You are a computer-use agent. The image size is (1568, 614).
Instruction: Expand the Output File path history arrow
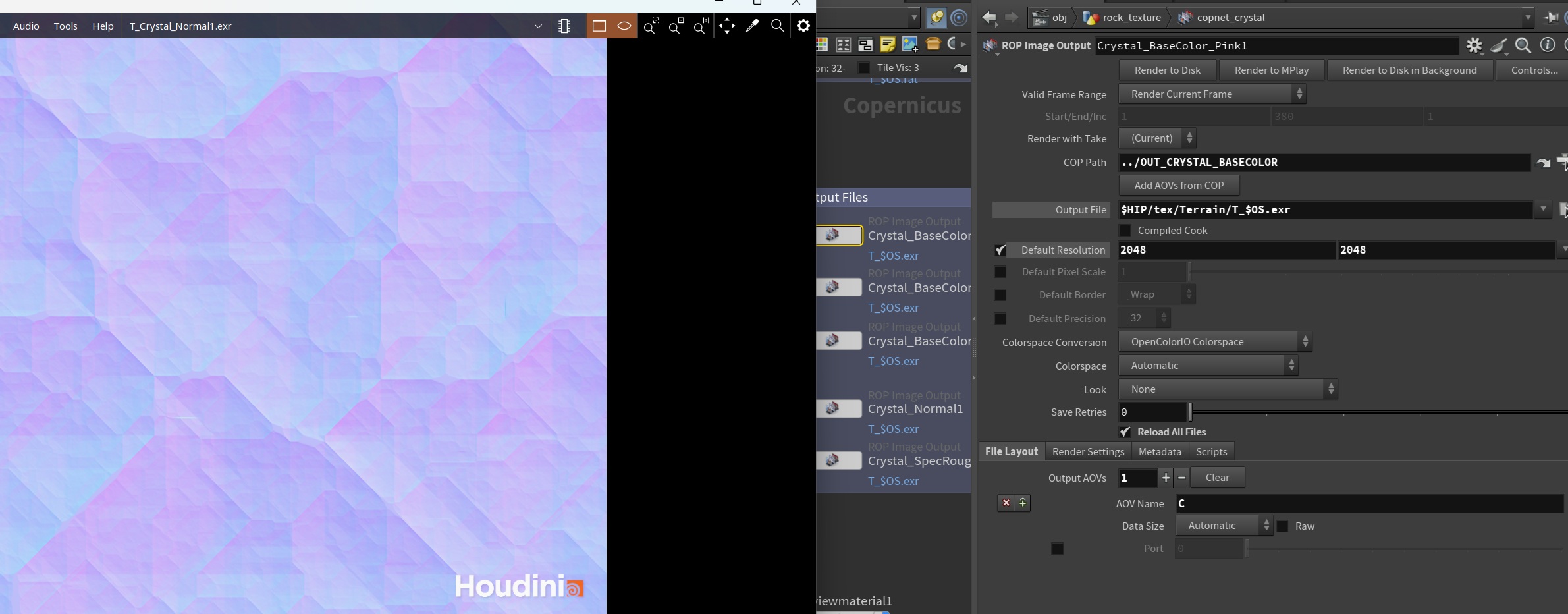coord(1543,209)
